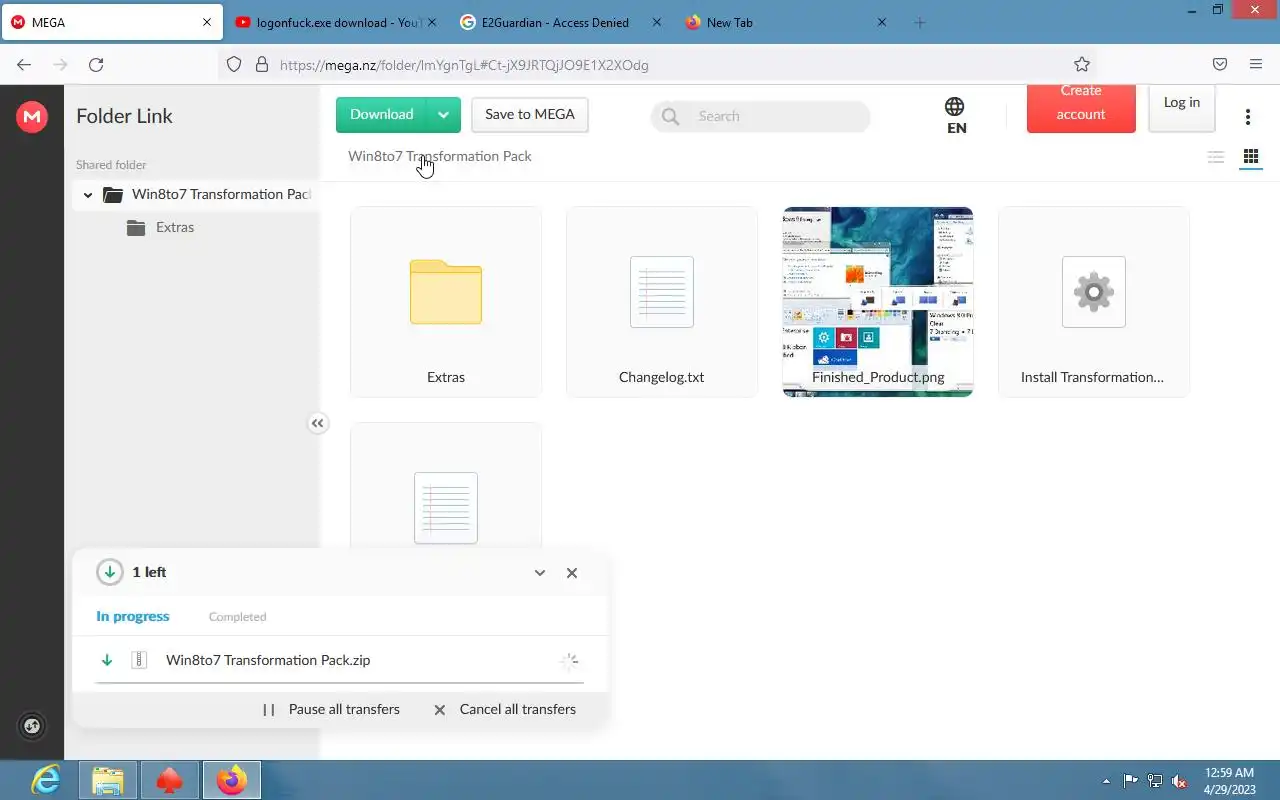The height and width of the screenshot is (800, 1280).
Task: Click the URL address bar
Action: [658, 65]
